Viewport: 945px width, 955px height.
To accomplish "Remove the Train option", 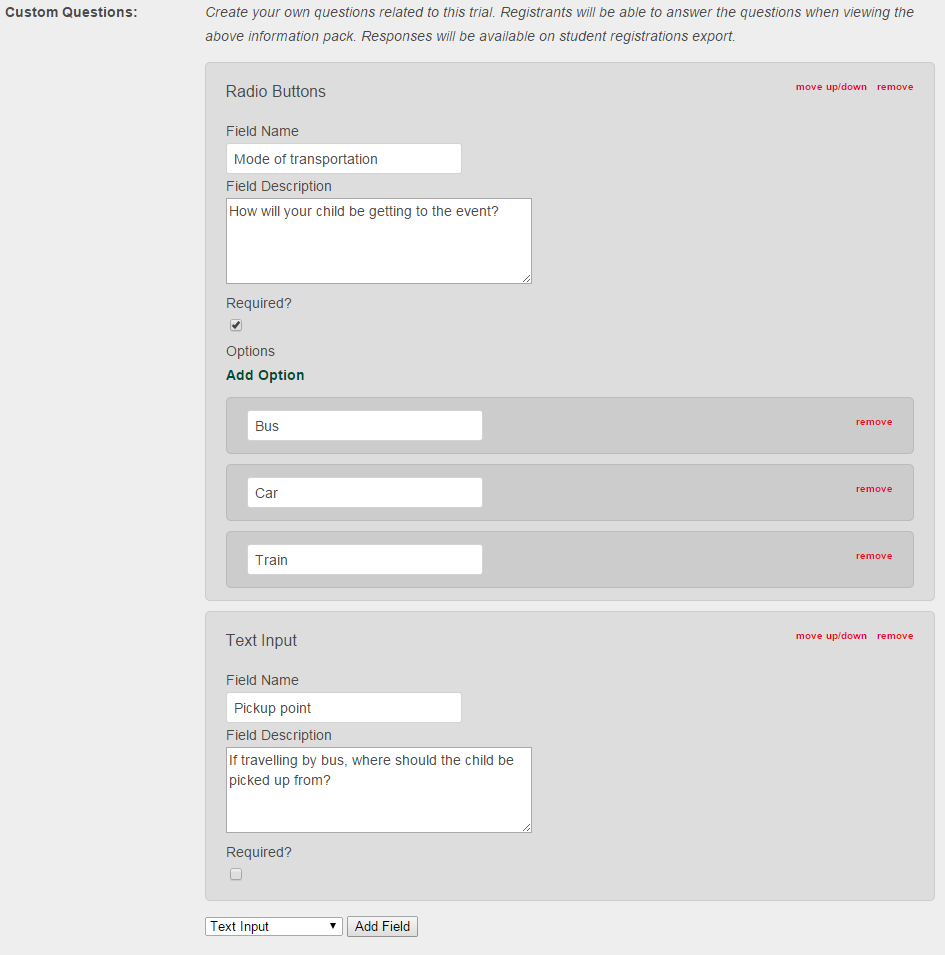I will [874, 556].
